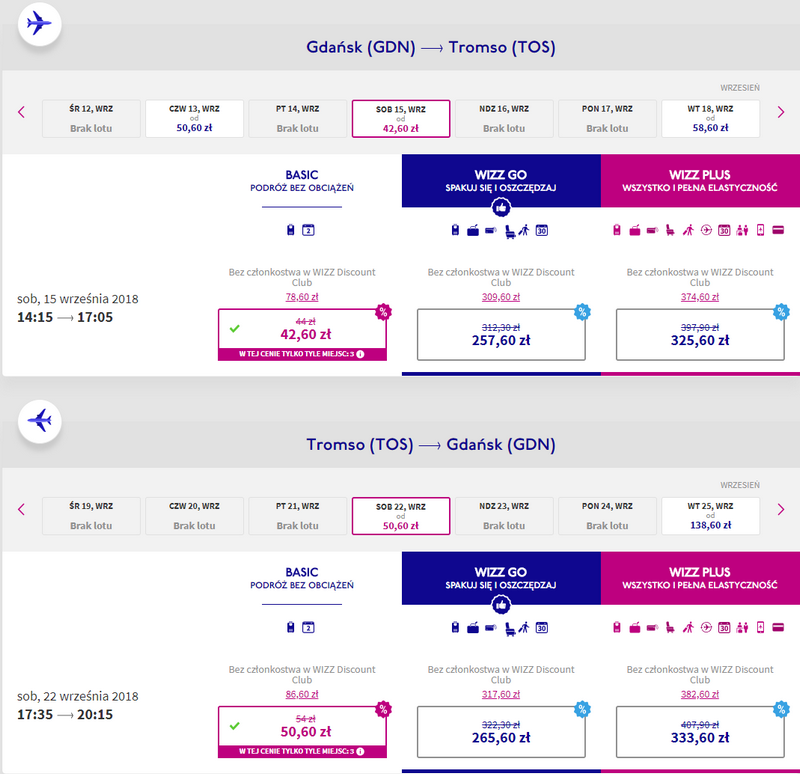Screen dimensions: 800x774
Task: Click outbound WIZZ PLUS phone icon
Action: point(760,230)
